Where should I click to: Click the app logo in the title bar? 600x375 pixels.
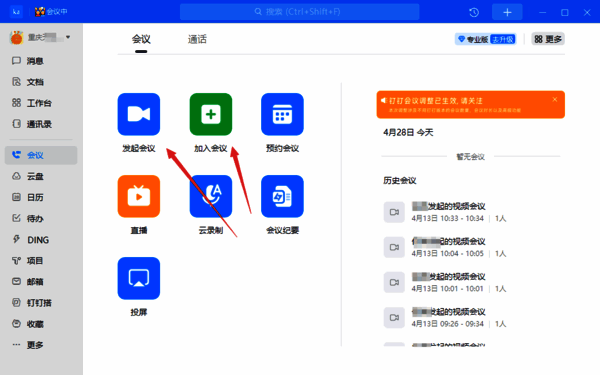pyautogui.click(x=16, y=12)
